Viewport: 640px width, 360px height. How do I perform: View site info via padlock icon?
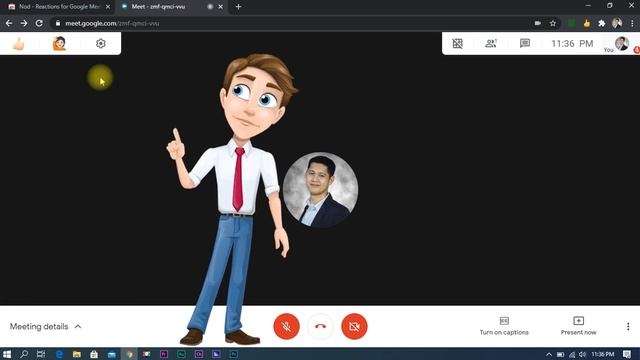click(58, 23)
